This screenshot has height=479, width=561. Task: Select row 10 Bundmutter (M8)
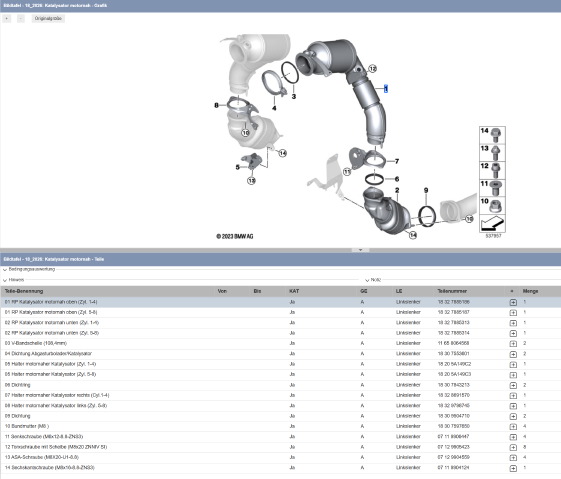[x=280, y=426]
